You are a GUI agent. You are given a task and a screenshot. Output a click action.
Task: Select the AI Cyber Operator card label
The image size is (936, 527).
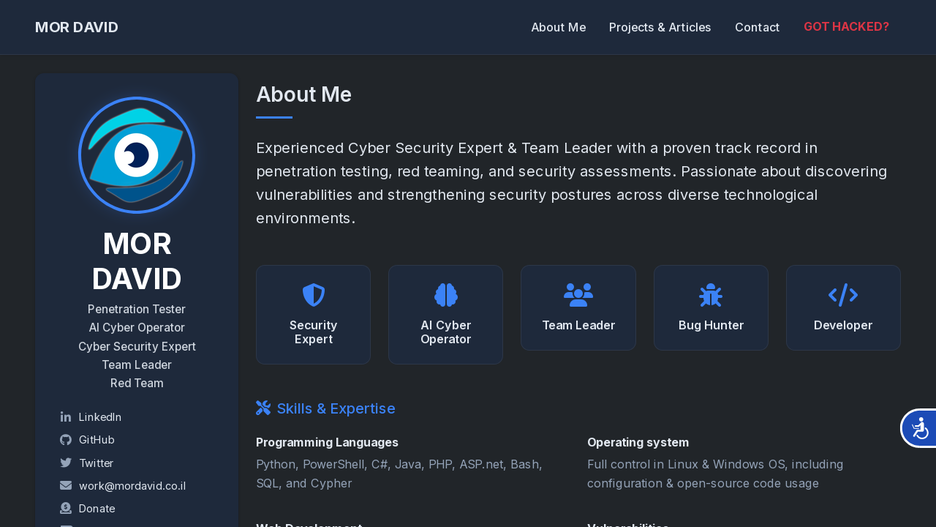pos(446,332)
